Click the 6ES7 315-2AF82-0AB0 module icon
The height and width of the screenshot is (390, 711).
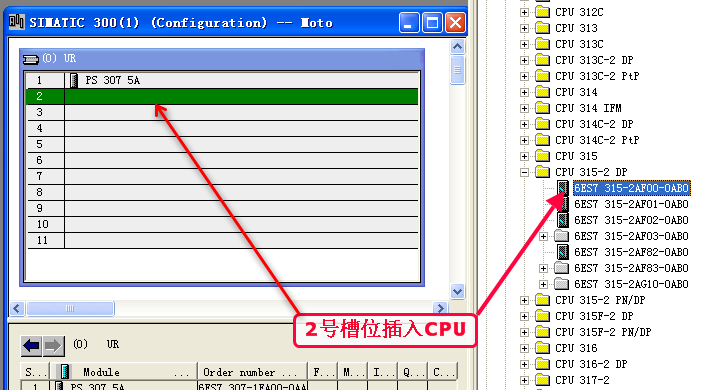(563, 252)
